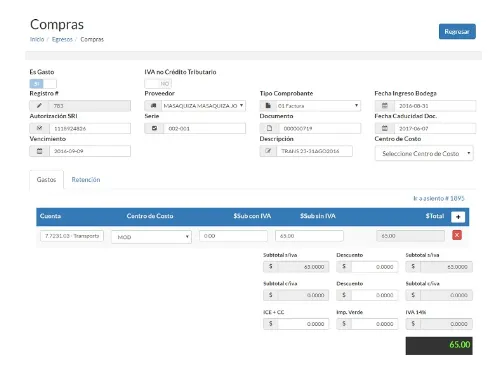Open Tipo Comprobante dropdown showing 01 Factura
Screen dimensions: 504x381
point(318,106)
